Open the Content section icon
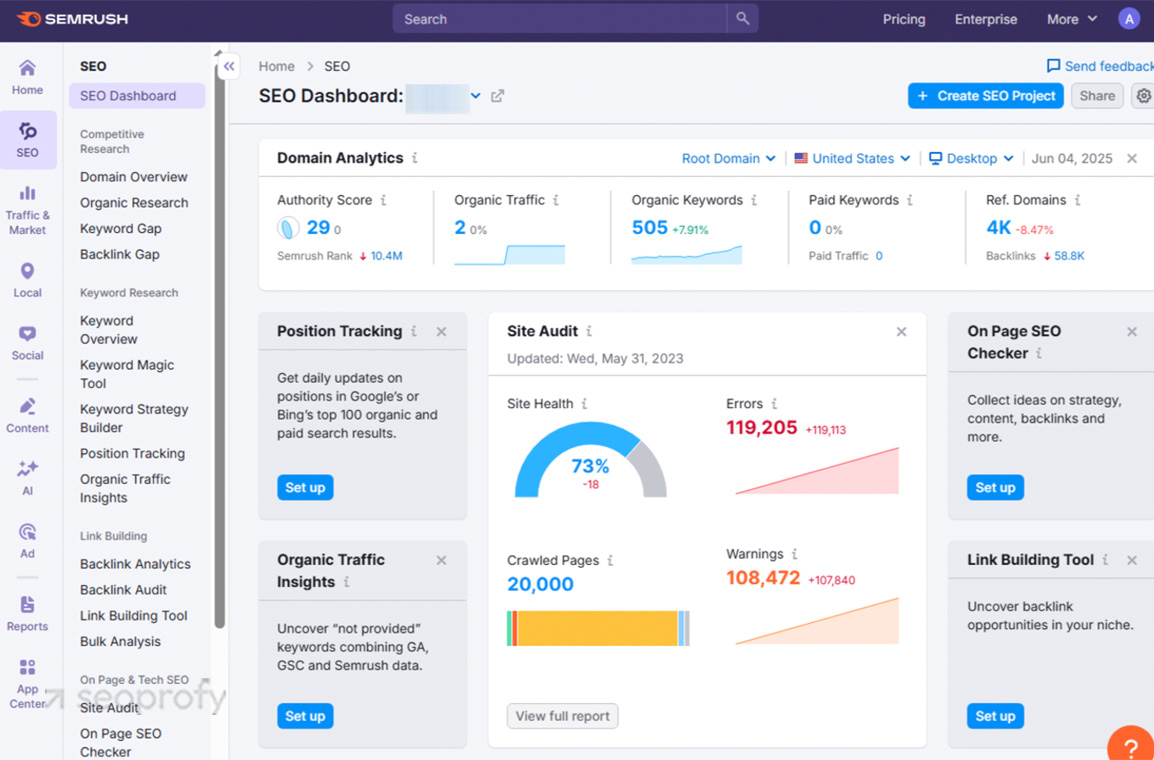1154x760 pixels. coord(27,416)
